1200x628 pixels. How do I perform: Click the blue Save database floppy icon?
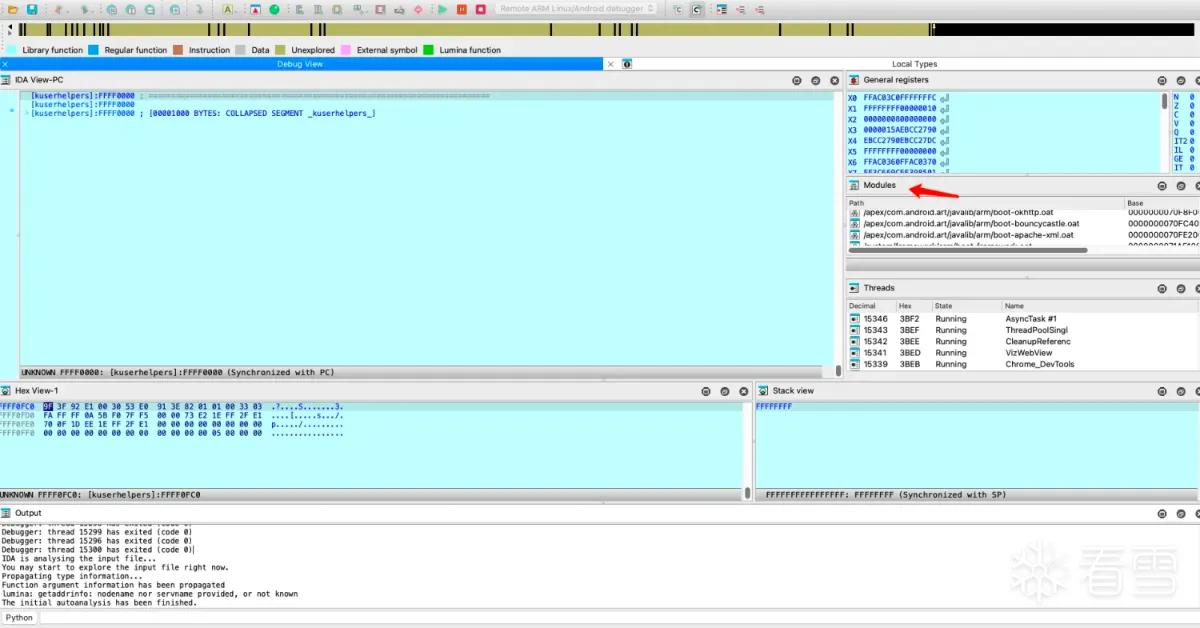(31, 9)
